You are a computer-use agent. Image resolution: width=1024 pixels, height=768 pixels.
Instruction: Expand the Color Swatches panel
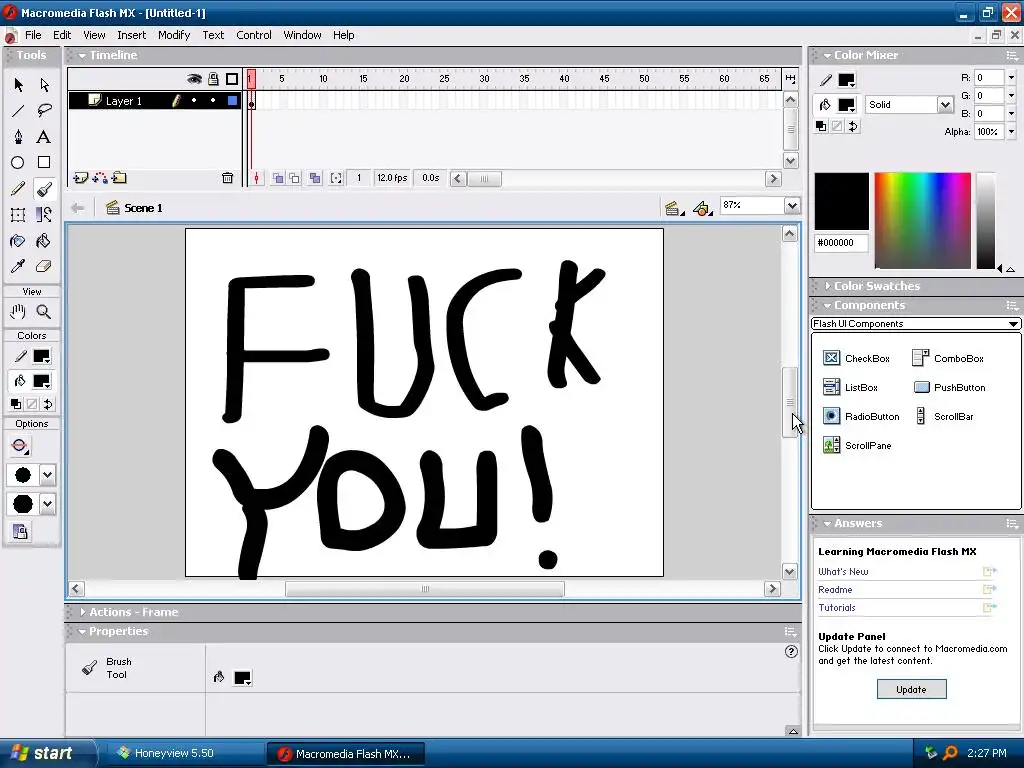827,286
